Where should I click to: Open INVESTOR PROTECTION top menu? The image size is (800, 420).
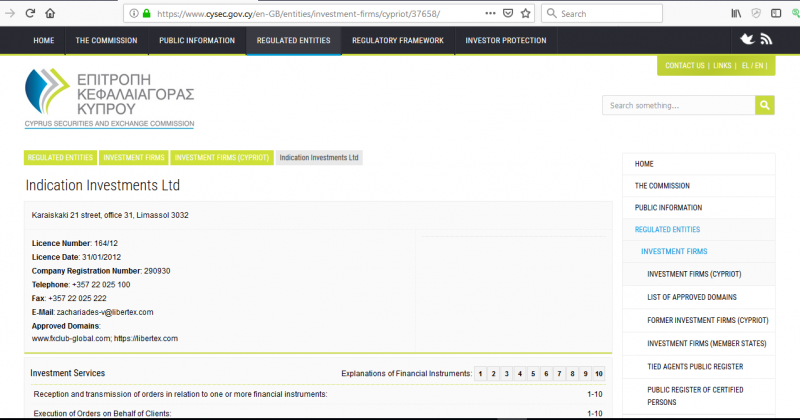506,40
